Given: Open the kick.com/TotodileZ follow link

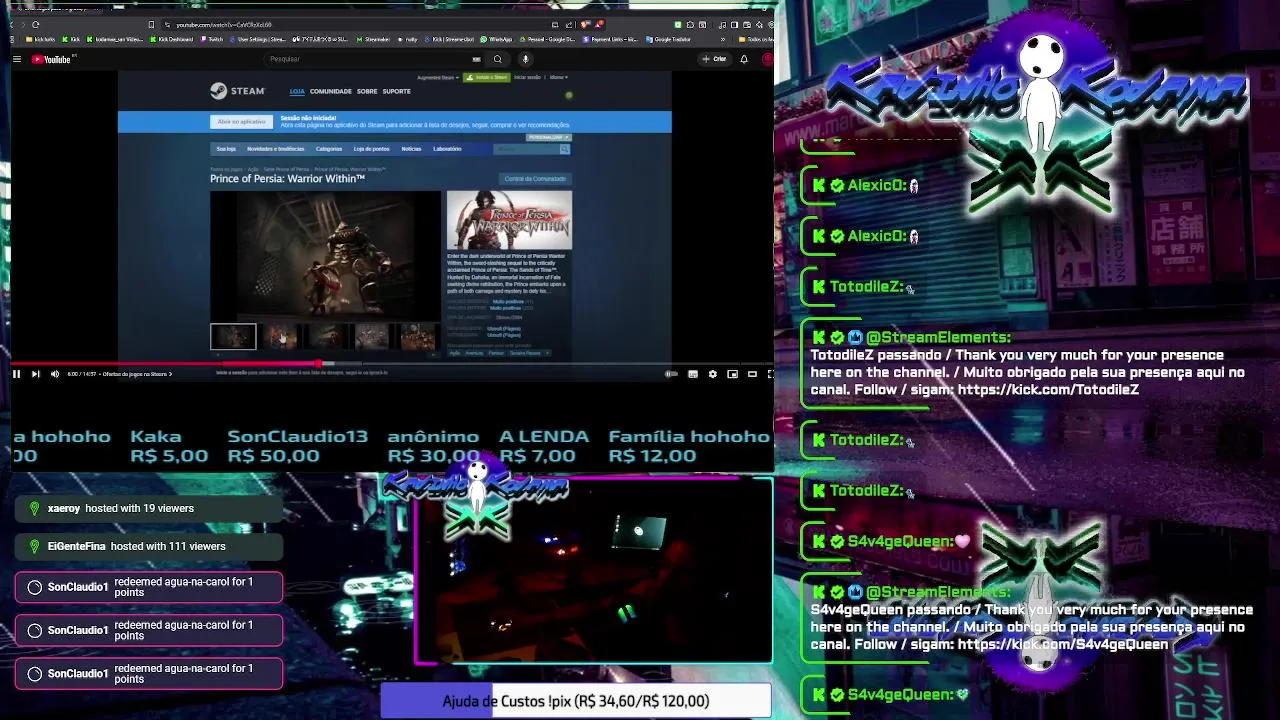Looking at the screenshot, I should click(1048, 390).
